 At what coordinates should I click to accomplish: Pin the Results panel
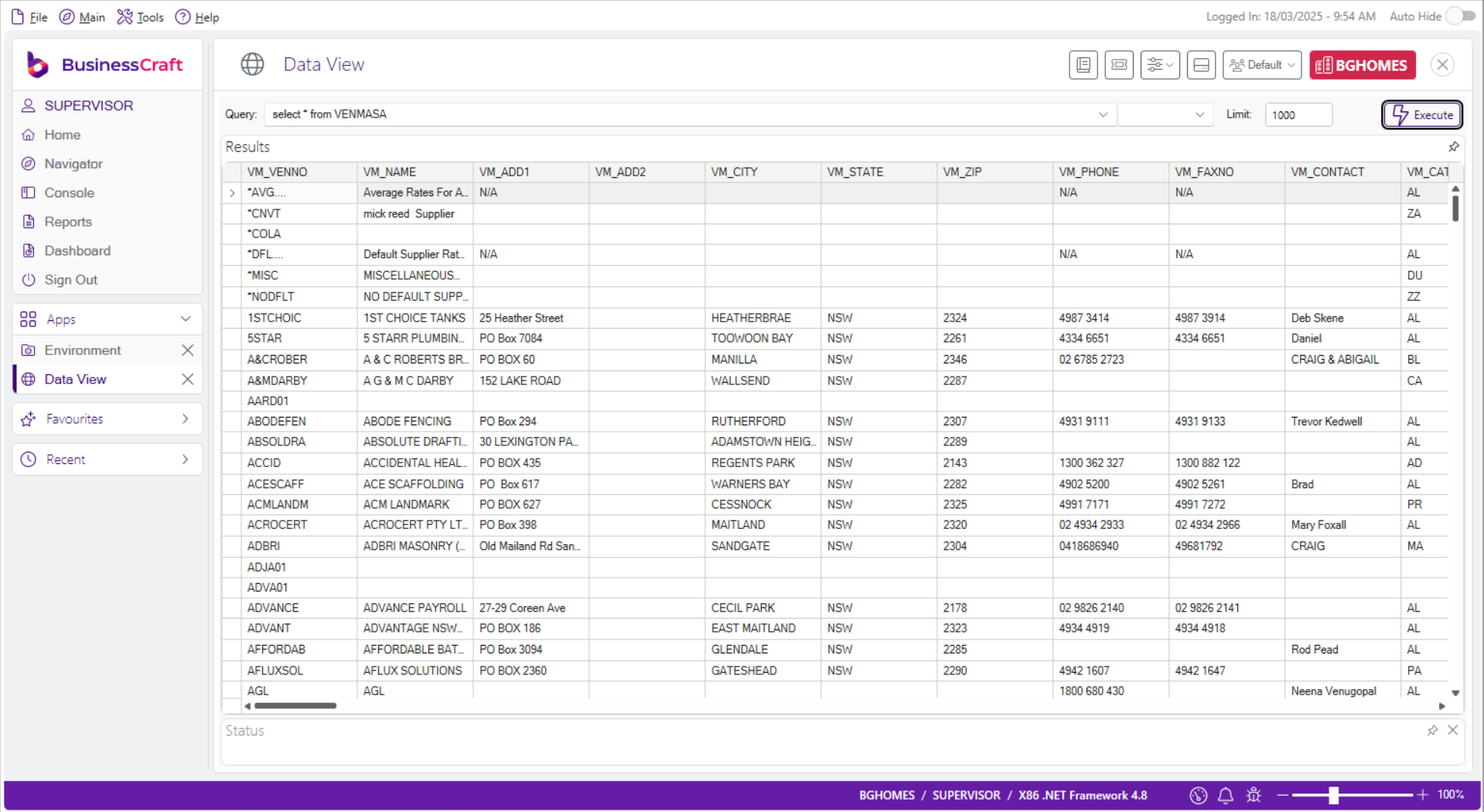tap(1454, 147)
